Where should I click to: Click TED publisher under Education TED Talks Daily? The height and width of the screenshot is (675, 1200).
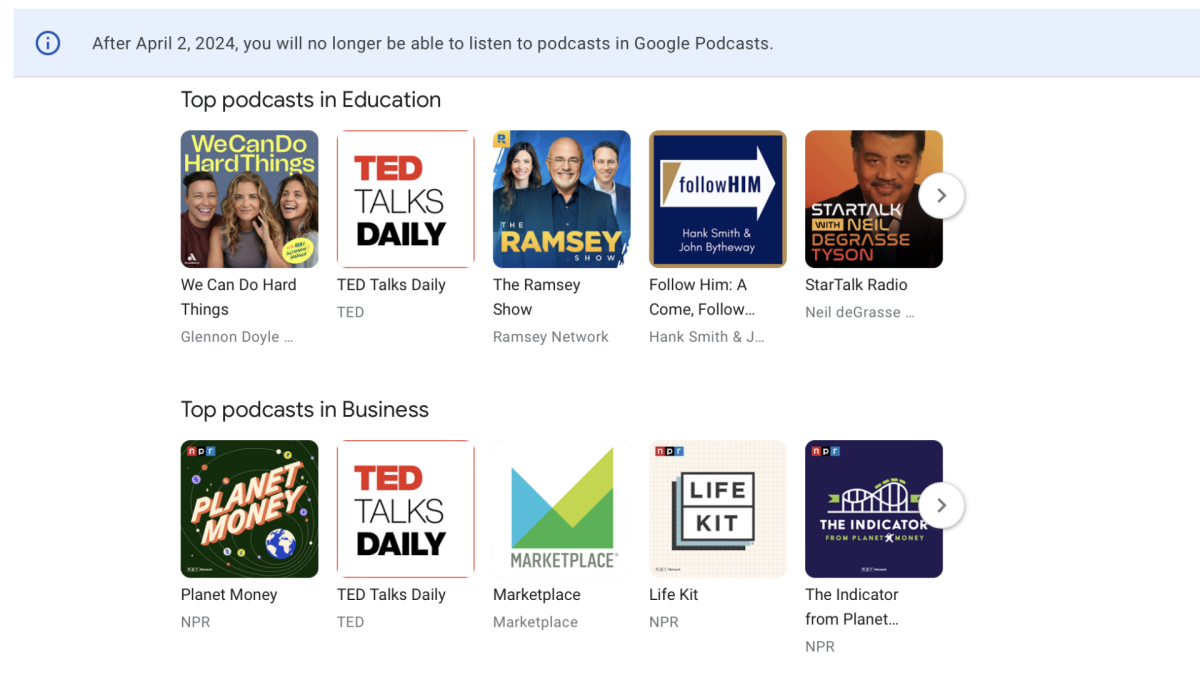(x=350, y=312)
